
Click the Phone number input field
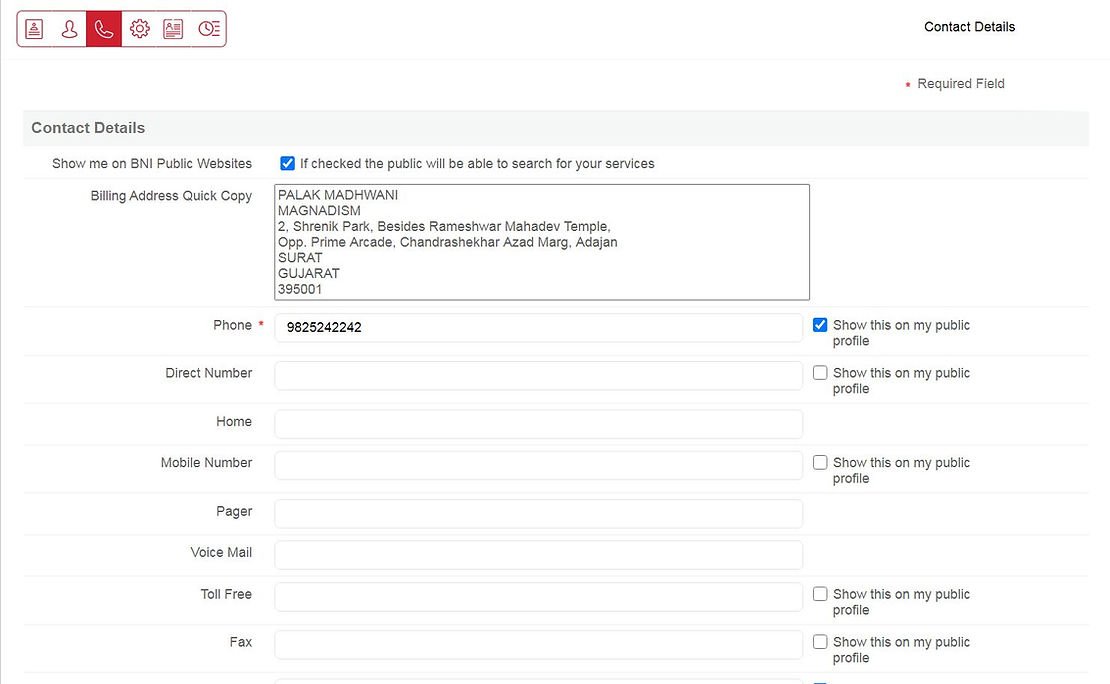tap(538, 327)
